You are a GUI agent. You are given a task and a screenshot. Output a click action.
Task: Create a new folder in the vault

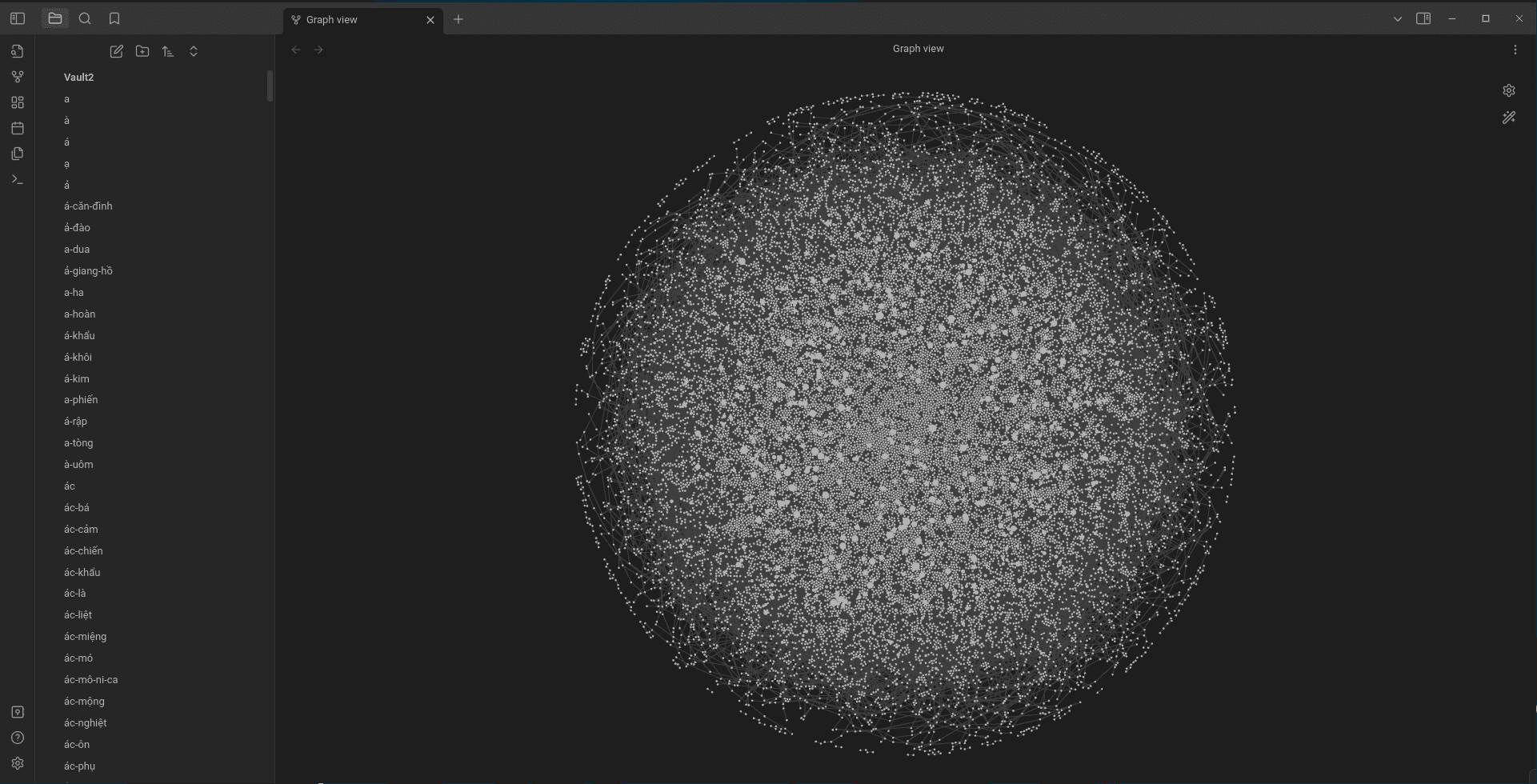click(142, 51)
